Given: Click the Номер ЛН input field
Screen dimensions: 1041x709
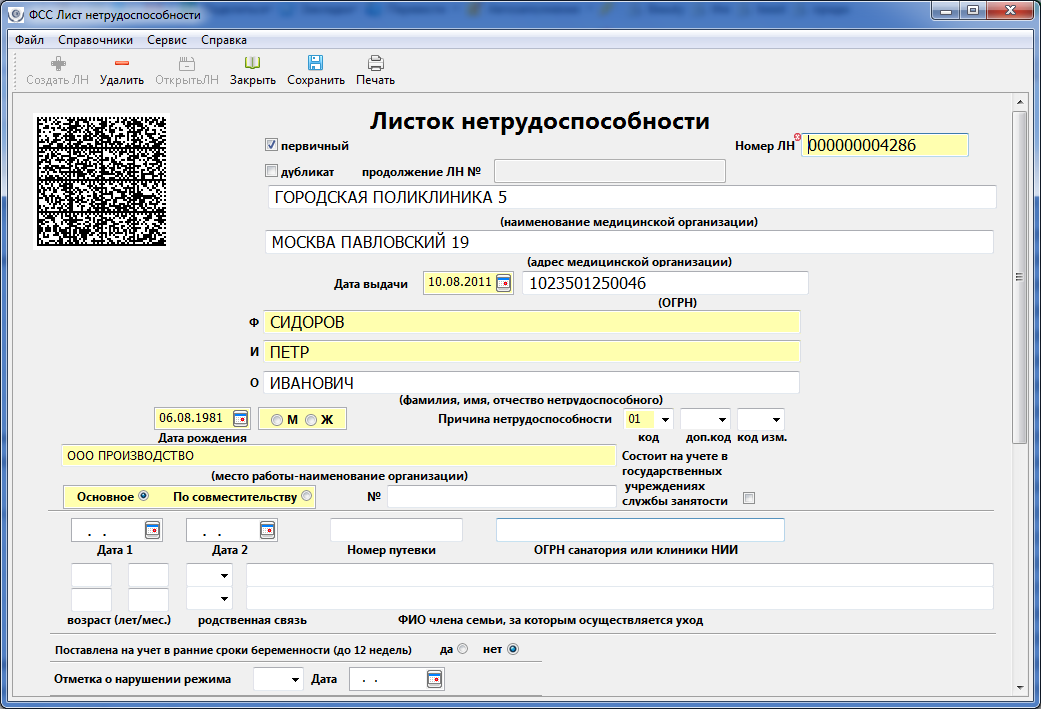Looking at the screenshot, I should point(885,145).
